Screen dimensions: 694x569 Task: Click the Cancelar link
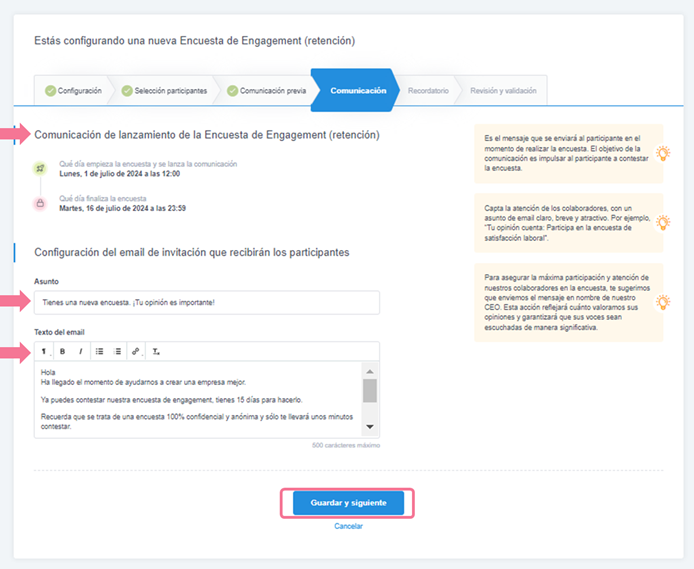coord(348,526)
